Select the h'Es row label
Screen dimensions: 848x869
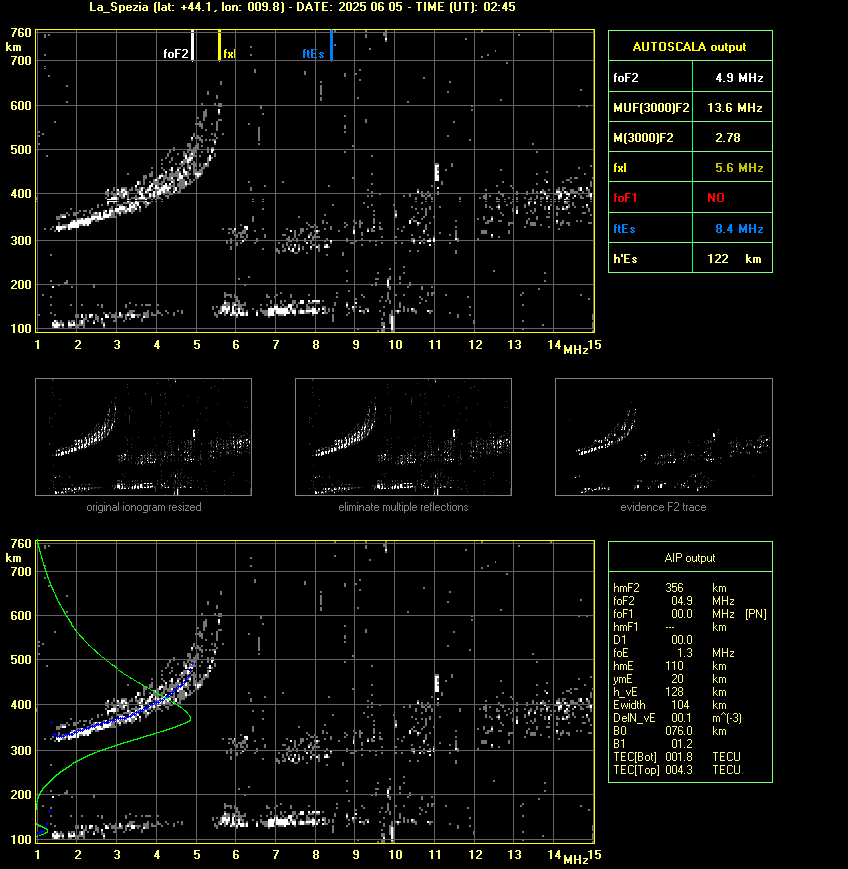click(x=625, y=259)
